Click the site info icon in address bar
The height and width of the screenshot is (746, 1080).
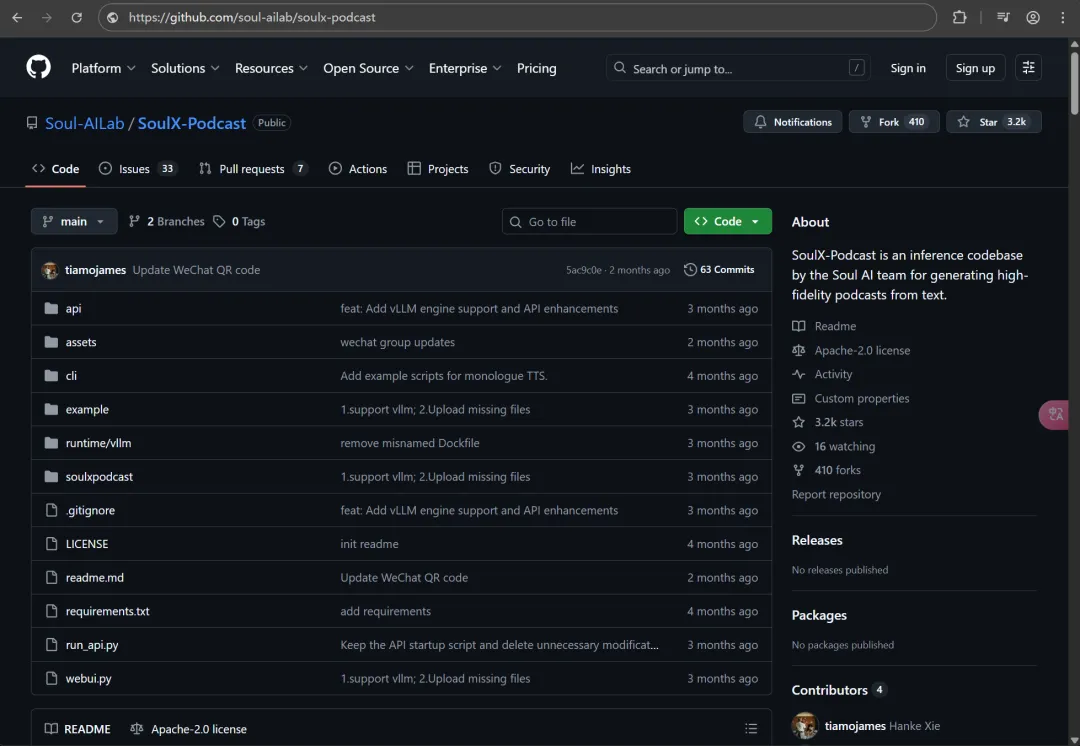tap(112, 17)
